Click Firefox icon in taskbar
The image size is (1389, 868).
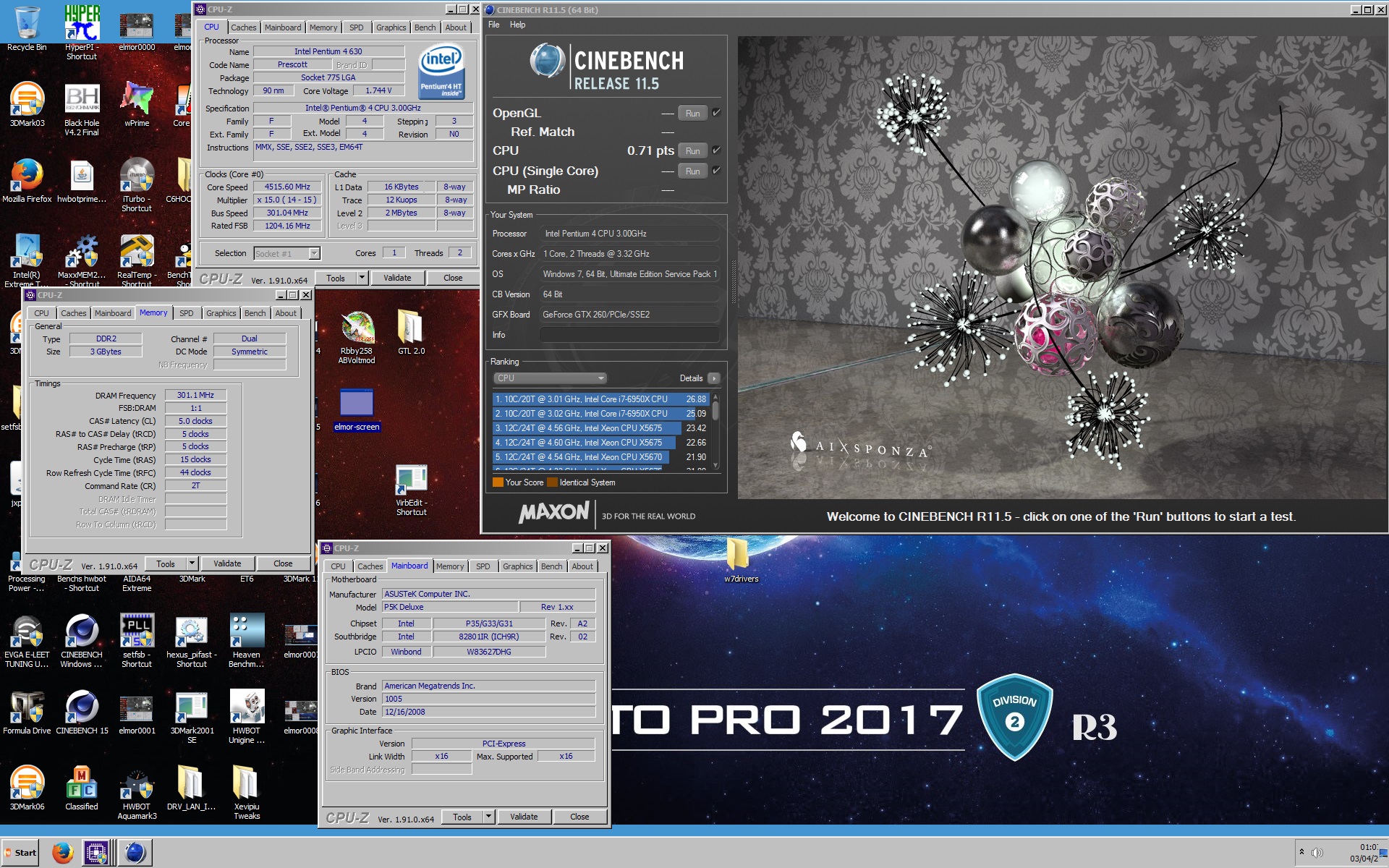point(63,853)
